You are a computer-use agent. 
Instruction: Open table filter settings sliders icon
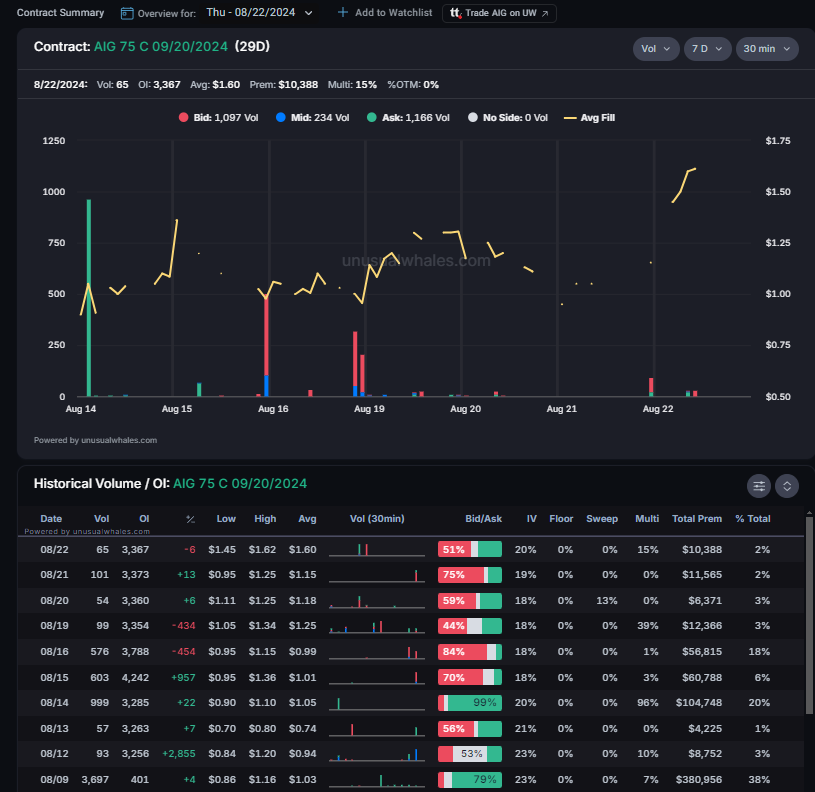(x=759, y=486)
